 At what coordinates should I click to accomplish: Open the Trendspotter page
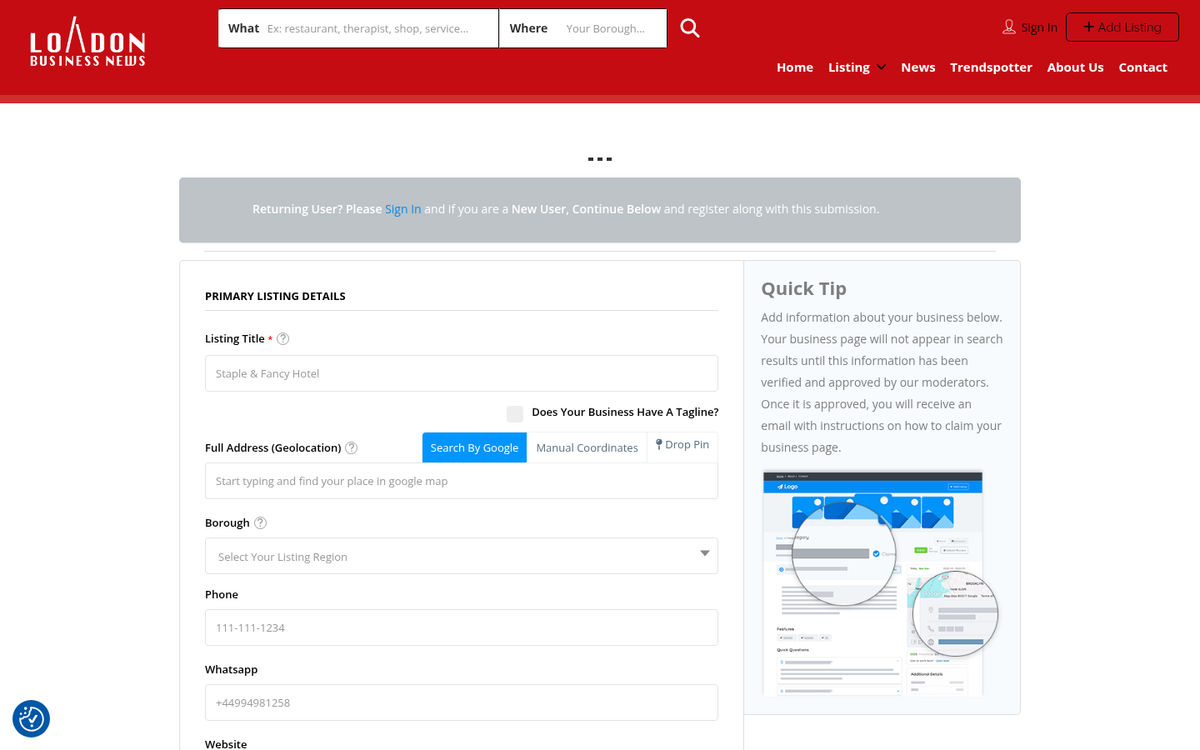click(x=991, y=67)
